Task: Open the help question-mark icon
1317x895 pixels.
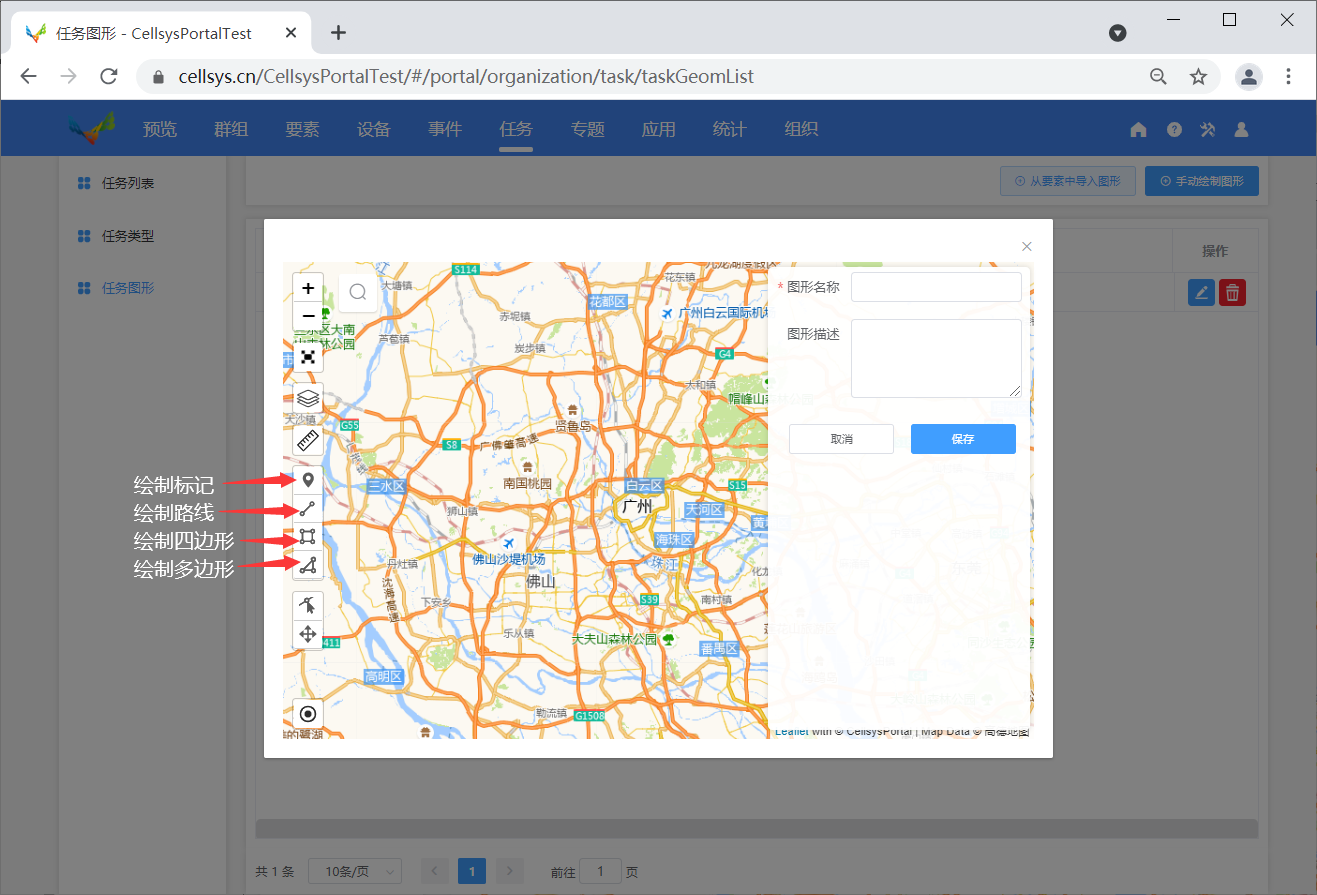Action: coord(1174,129)
